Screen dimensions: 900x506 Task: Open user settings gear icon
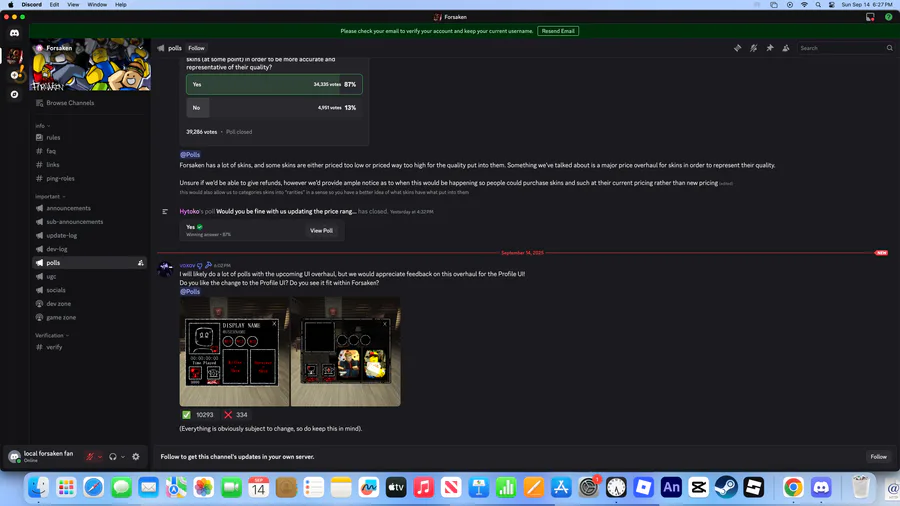pos(136,457)
